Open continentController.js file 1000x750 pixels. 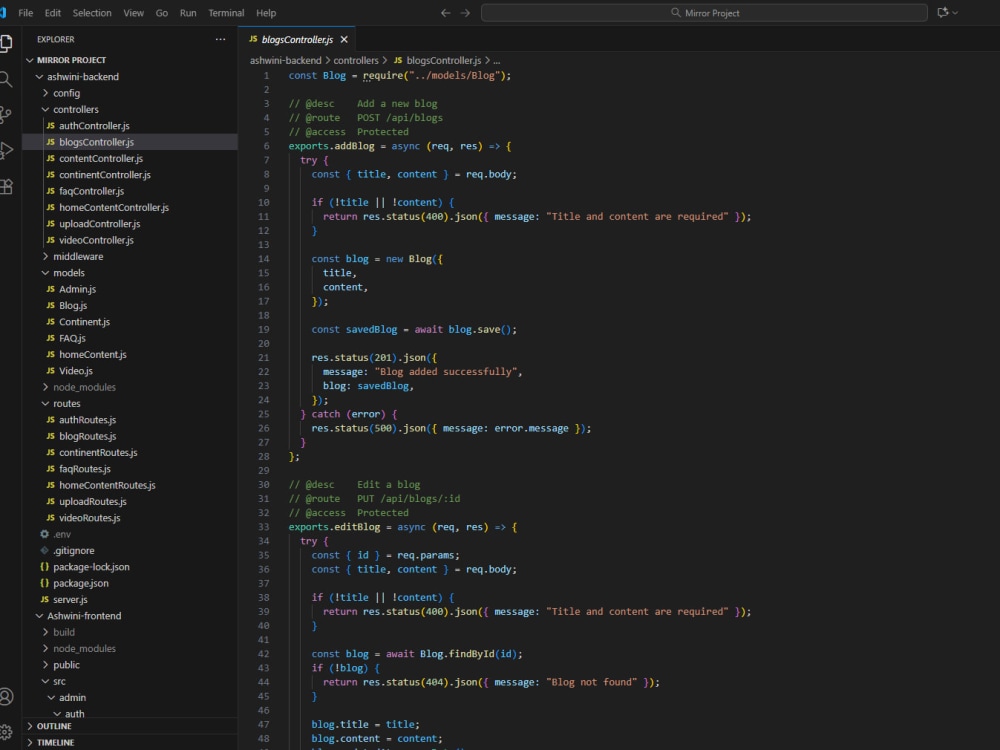pyautogui.click(x=130, y=175)
